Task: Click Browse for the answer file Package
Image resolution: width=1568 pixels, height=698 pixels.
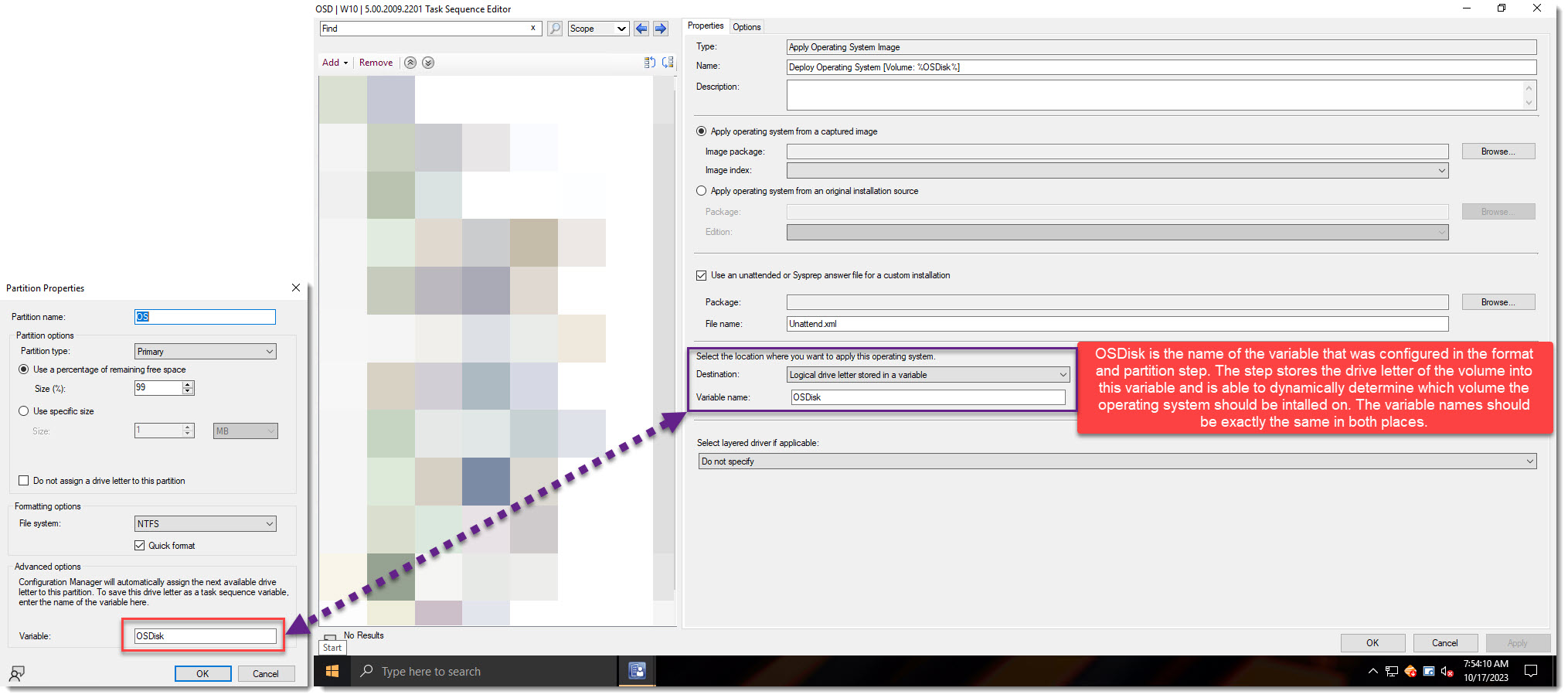Action: [1498, 302]
